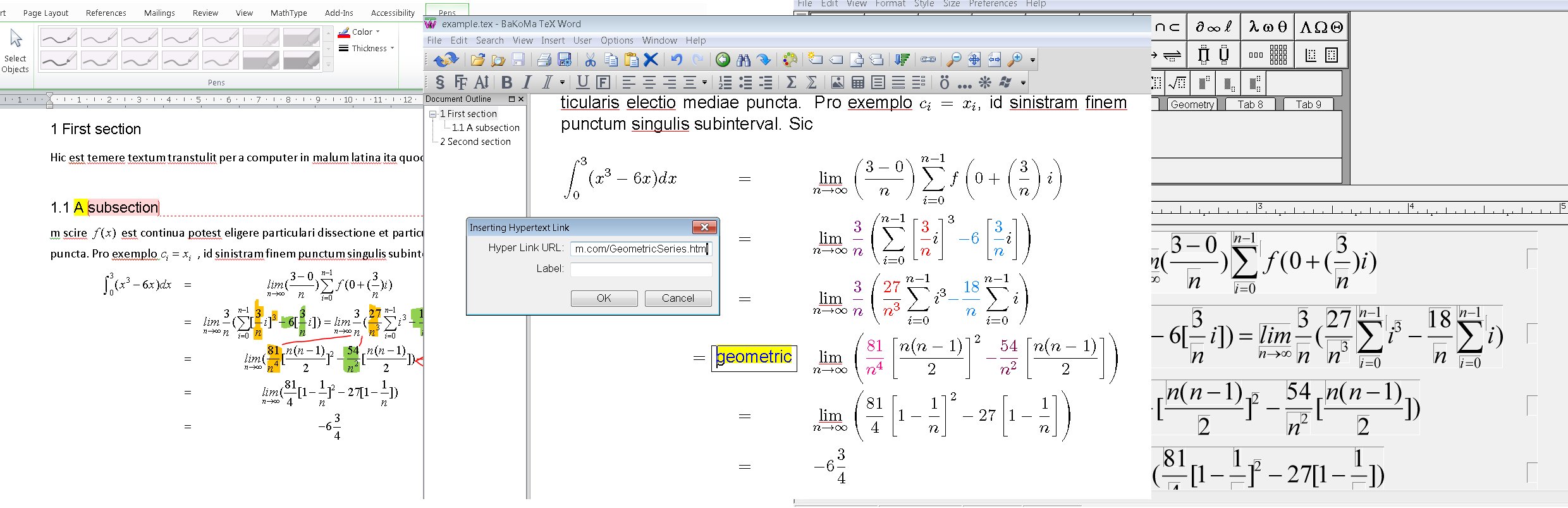The height and width of the screenshot is (508, 1568).
Task: Click the Underline icon in BaKoMa toolbar
Action: click(x=582, y=82)
